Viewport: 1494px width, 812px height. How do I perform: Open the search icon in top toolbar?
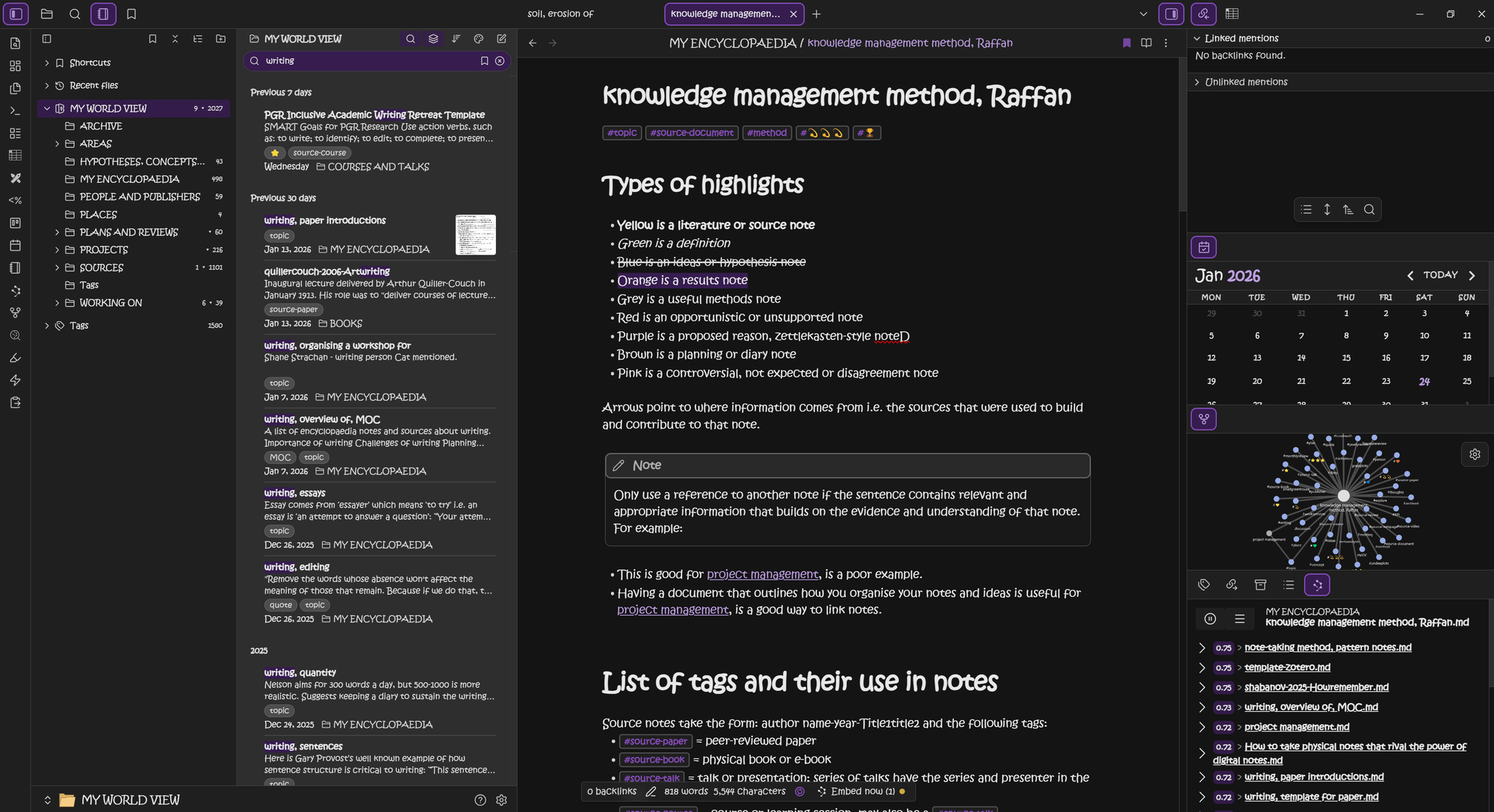click(x=75, y=13)
